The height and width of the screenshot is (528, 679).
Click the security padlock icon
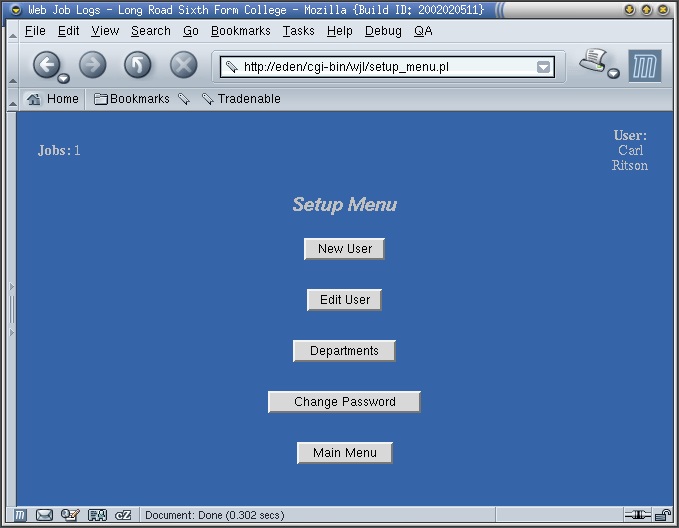point(663,515)
